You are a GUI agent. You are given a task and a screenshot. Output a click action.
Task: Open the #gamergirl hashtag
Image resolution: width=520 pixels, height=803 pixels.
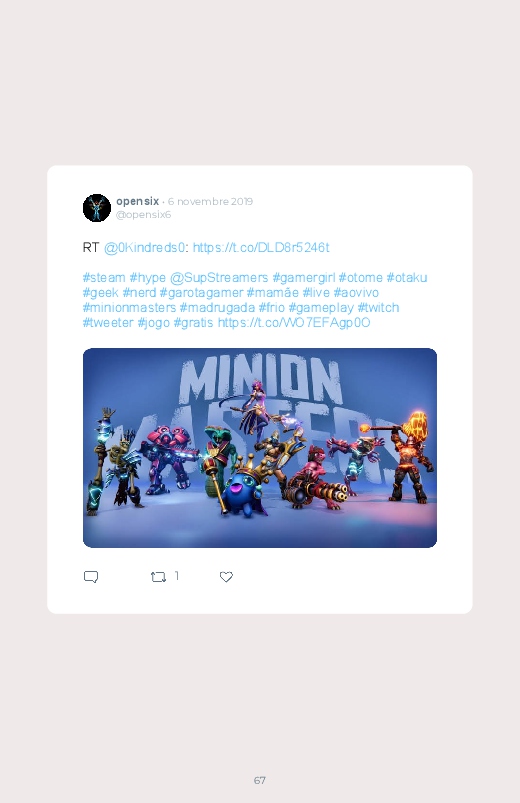(304, 278)
